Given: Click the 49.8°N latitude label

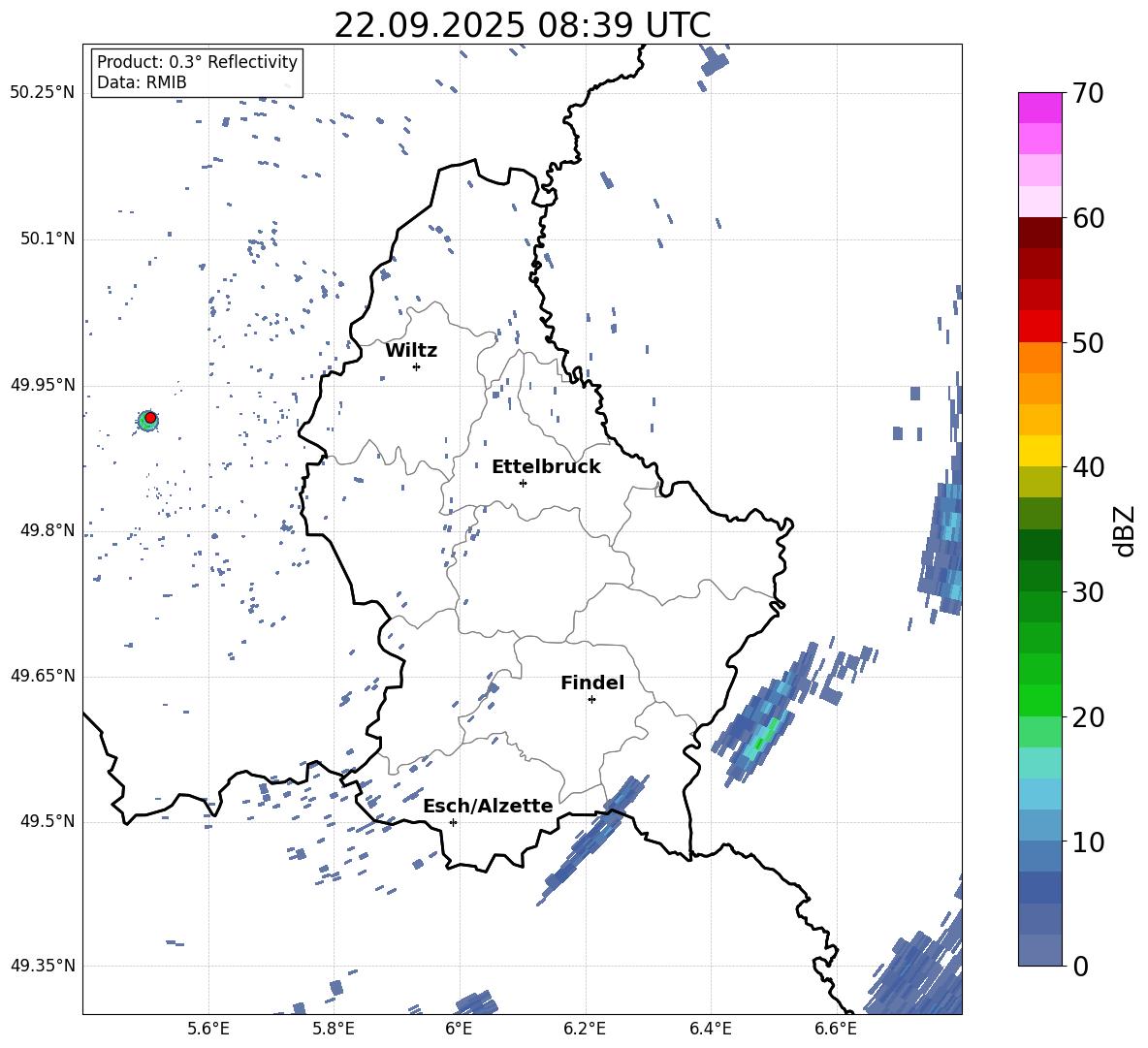Looking at the screenshot, I should [48, 530].
